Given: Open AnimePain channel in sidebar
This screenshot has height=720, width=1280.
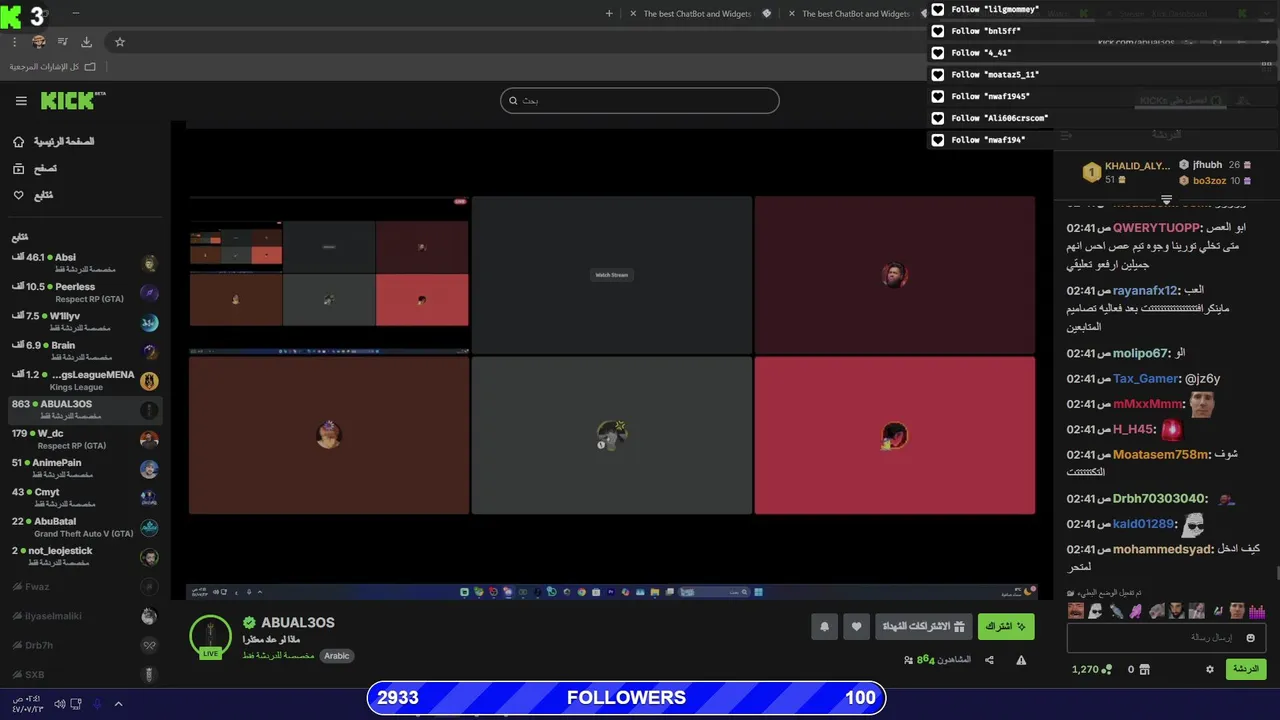Looking at the screenshot, I should (85, 469).
